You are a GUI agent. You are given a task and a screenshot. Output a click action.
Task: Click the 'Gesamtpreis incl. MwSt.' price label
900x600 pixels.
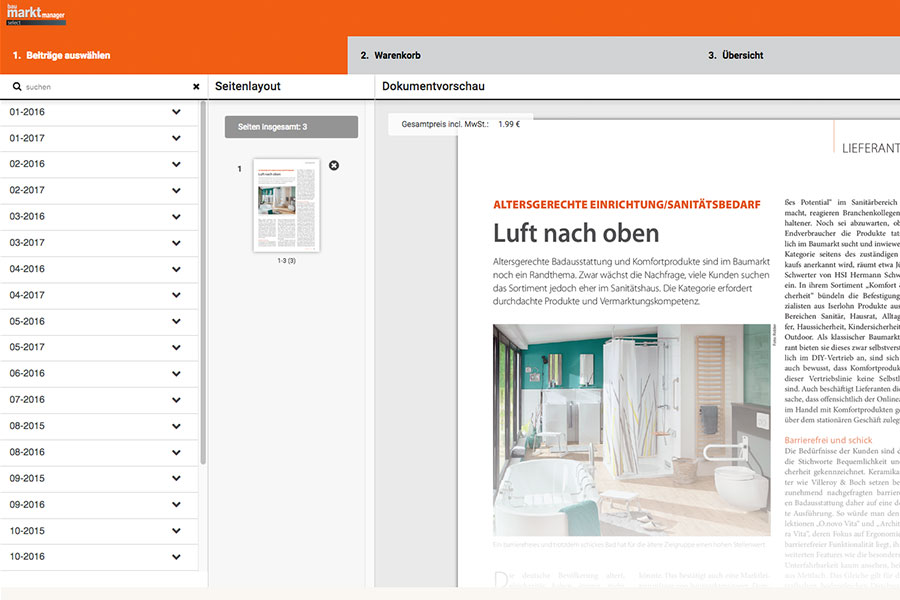pos(445,124)
